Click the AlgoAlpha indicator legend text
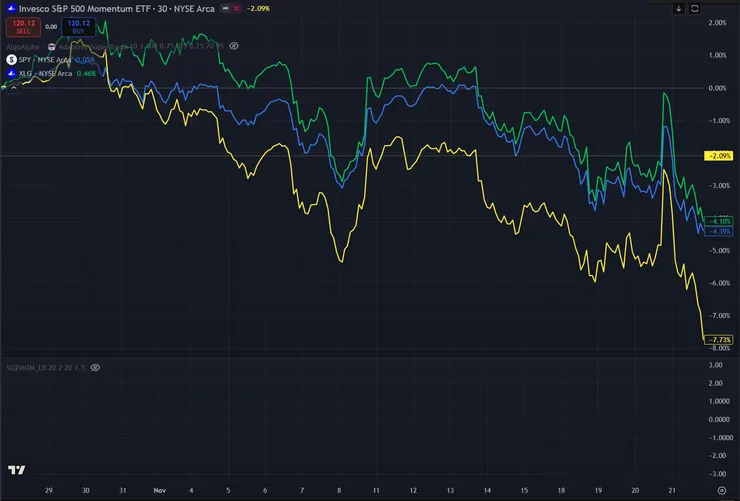Viewport: 740px width, 501px height. coord(115,46)
